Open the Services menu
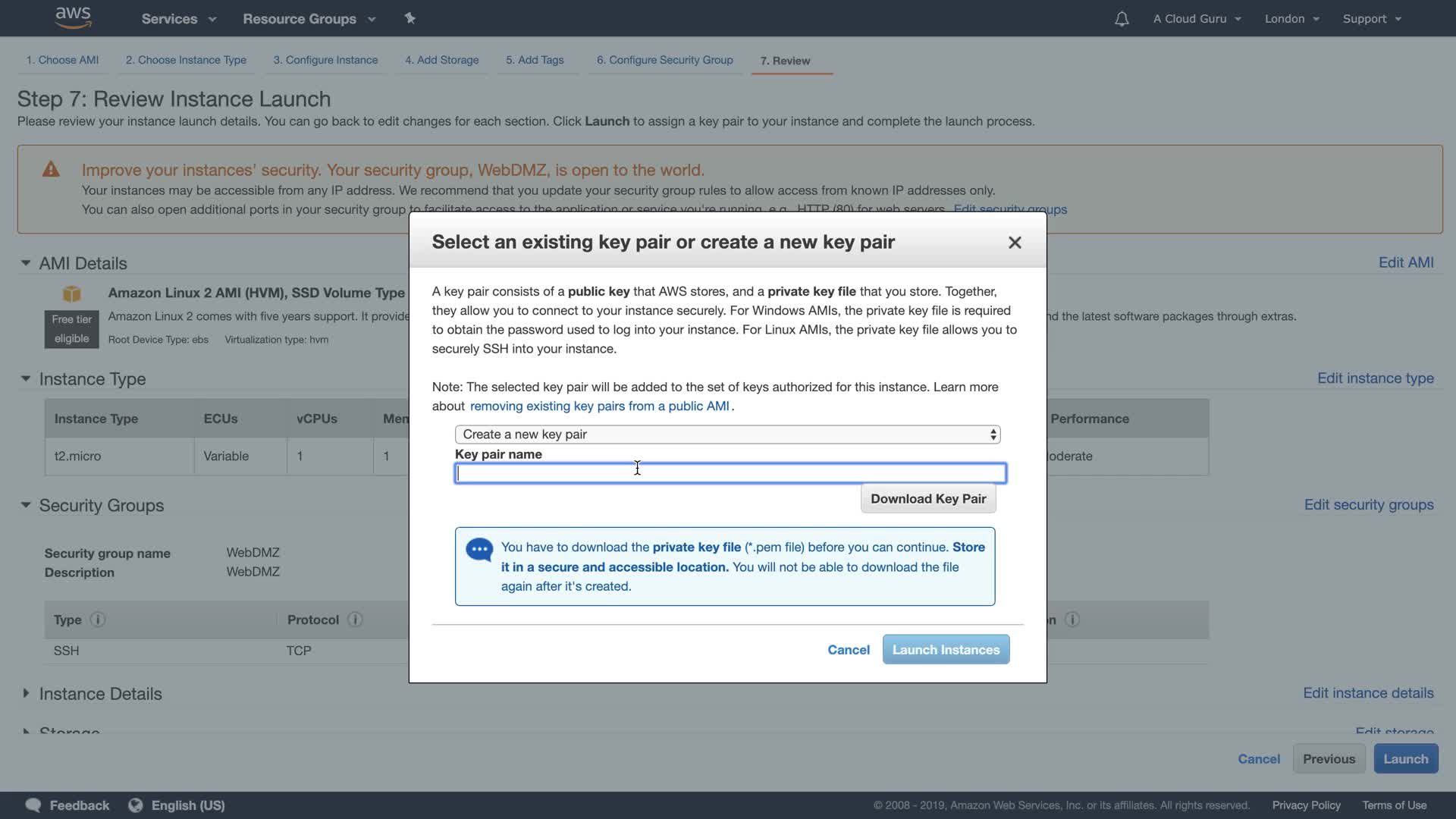The image size is (1456, 819). coord(178,19)
